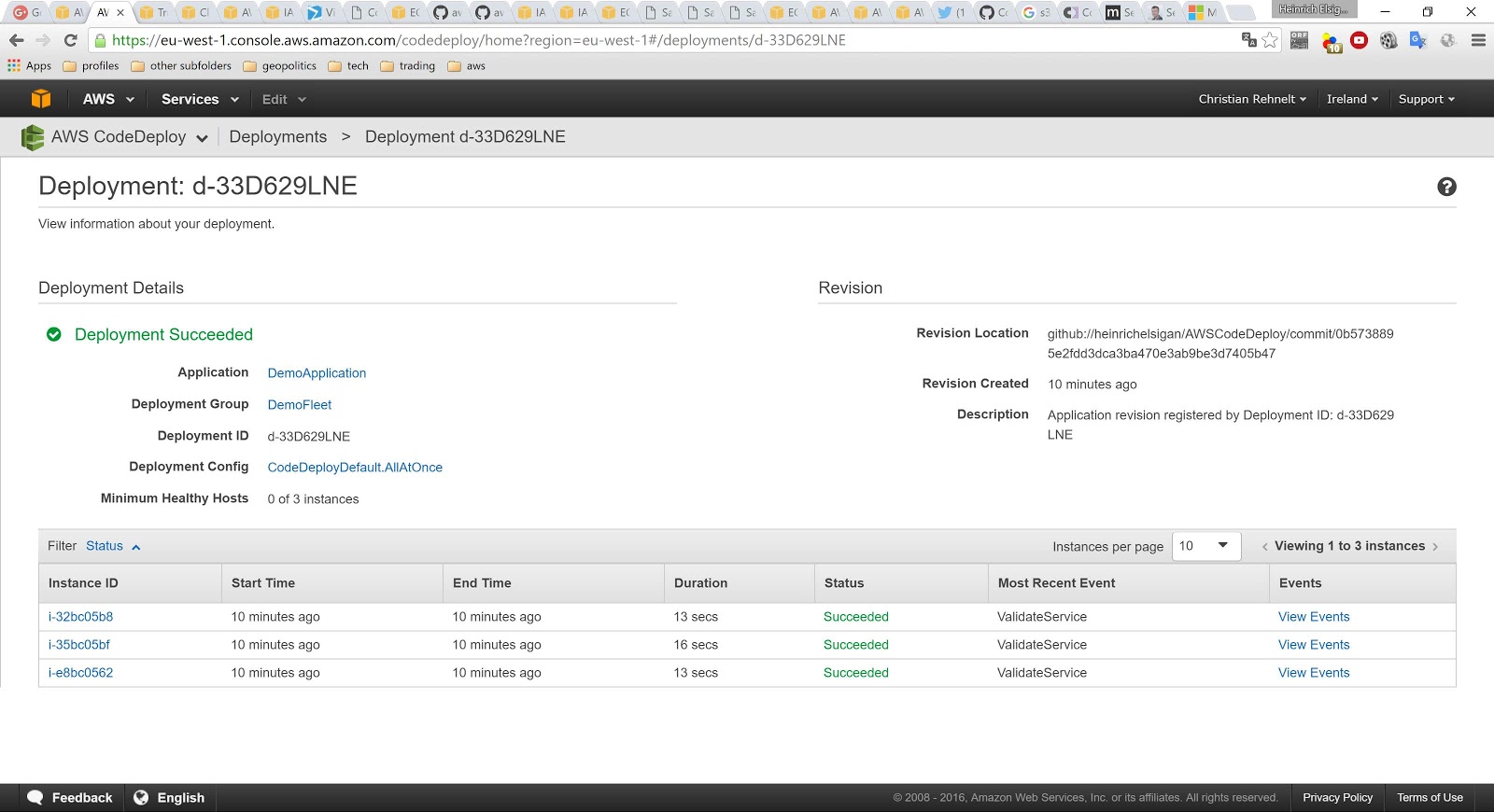This screenshot has height=812, width=1494.
Task: Click the film reel extension icon
Action: pos(1388,40)
